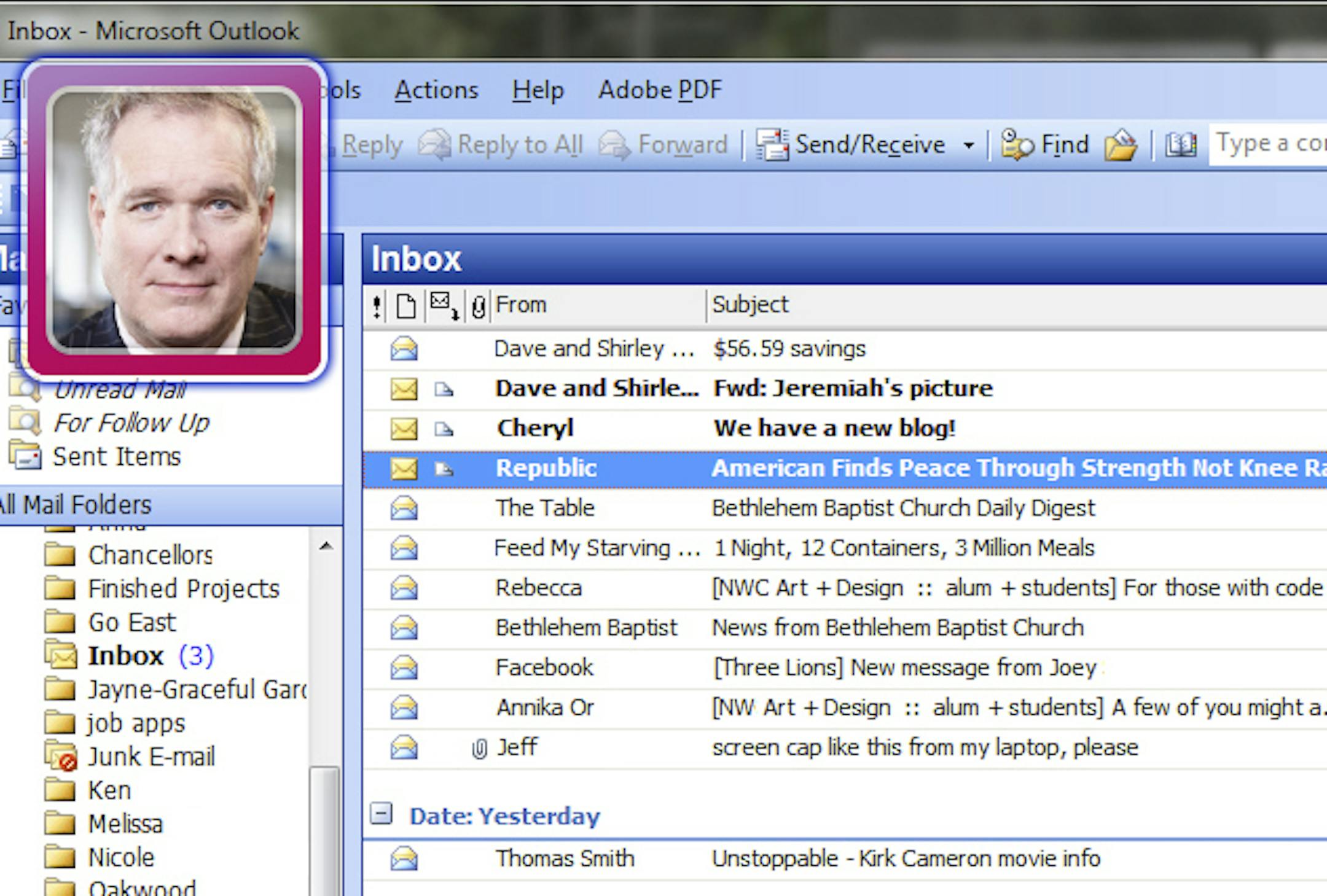Click the folder list scroll-up arrow
This screenshot has height=896, width=1327.
tap(326, 546)
